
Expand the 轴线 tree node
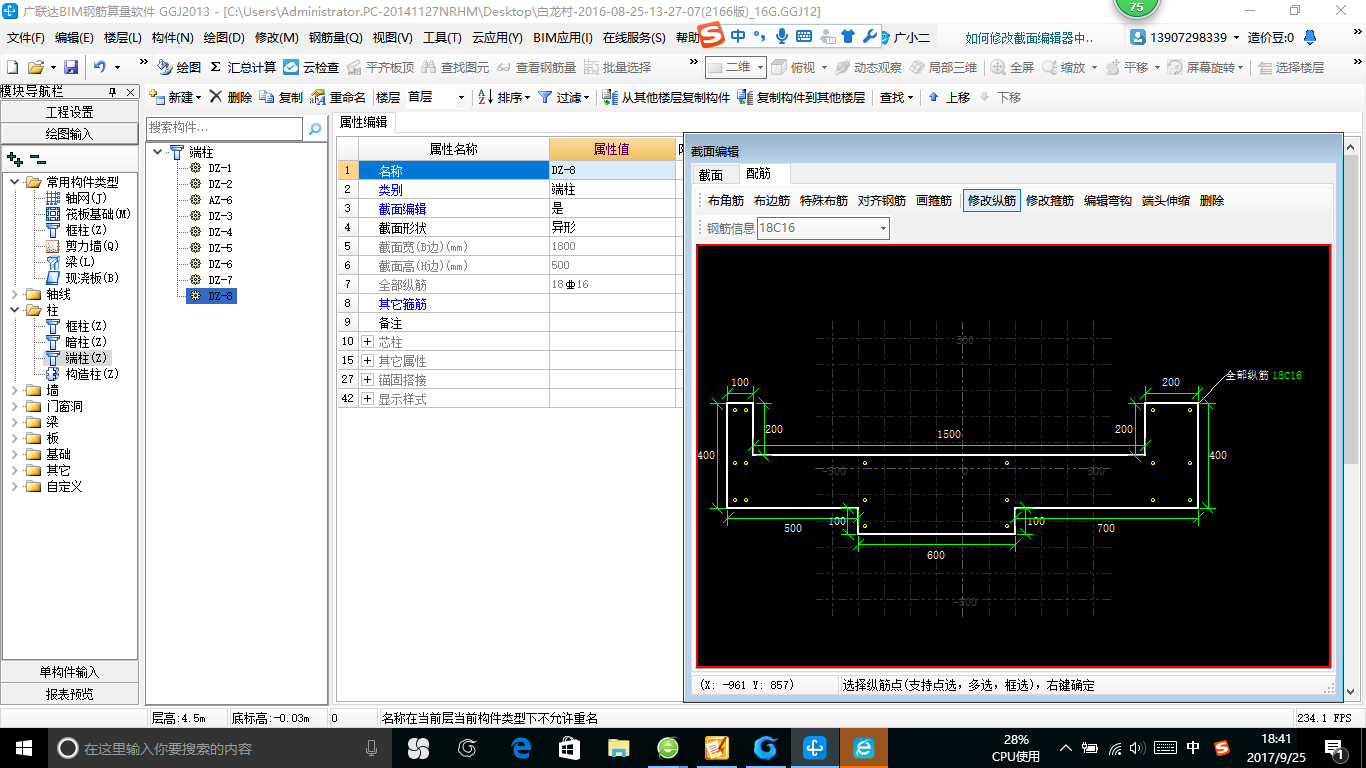(15, 294)
